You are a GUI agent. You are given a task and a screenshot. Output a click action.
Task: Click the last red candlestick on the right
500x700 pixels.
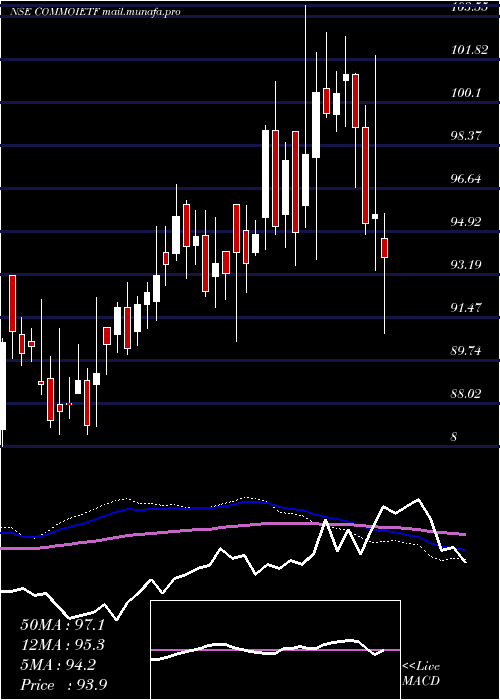click(x=384, y=248)
